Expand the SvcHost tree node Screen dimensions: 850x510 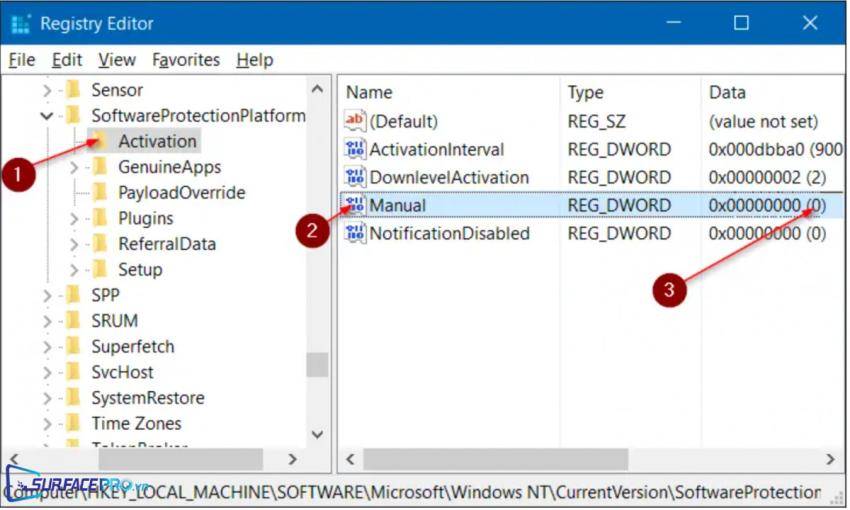tap(47, 372)
